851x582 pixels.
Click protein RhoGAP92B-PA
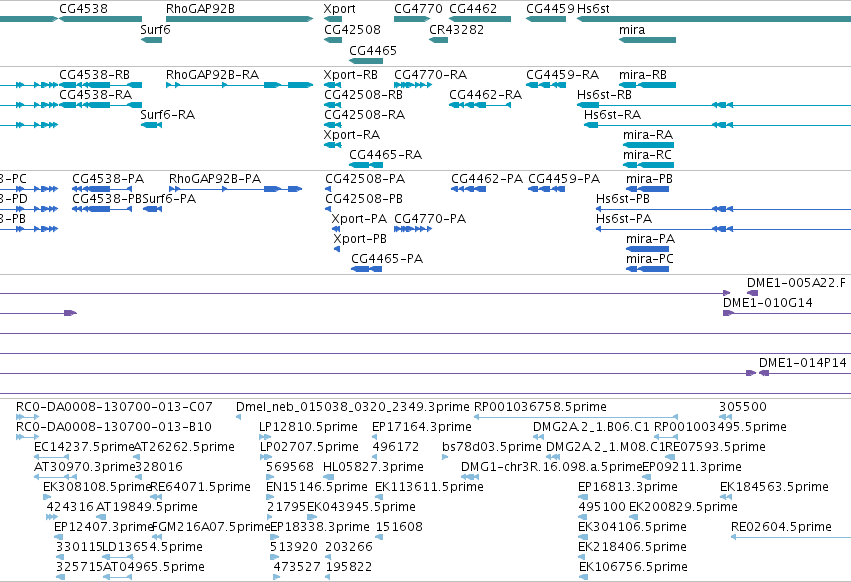[215, 179]
